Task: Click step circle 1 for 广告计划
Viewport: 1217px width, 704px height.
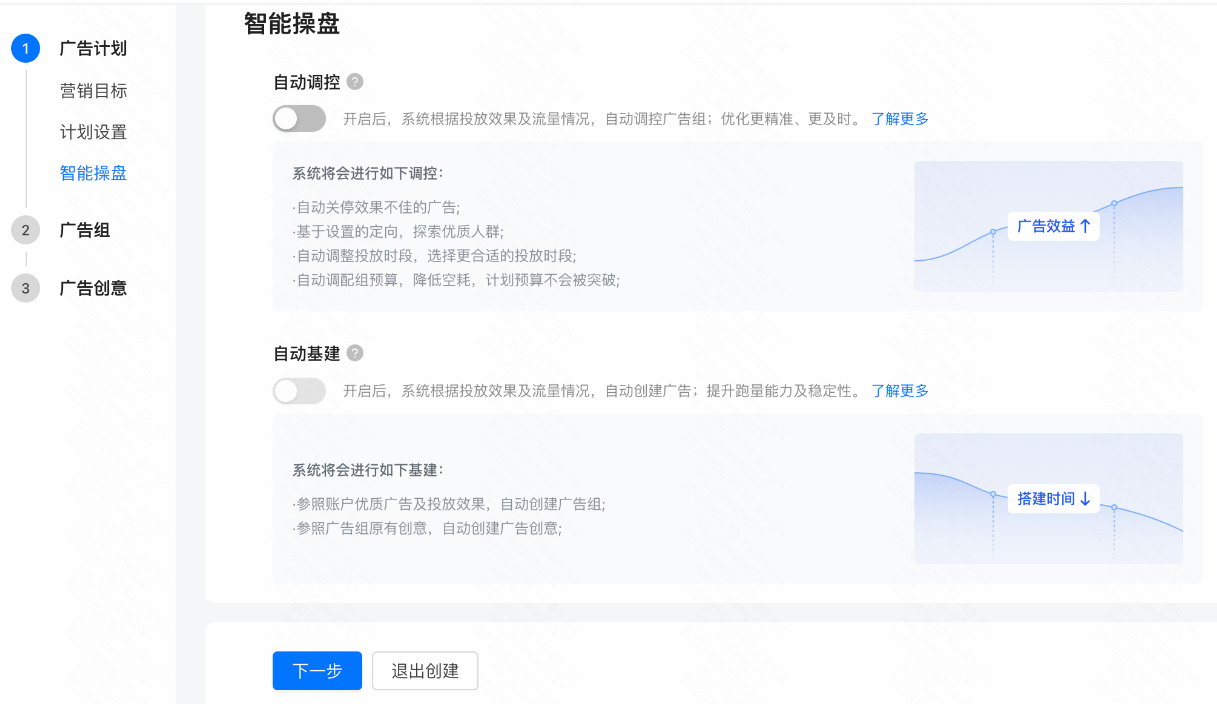Action: coord(25,48)
